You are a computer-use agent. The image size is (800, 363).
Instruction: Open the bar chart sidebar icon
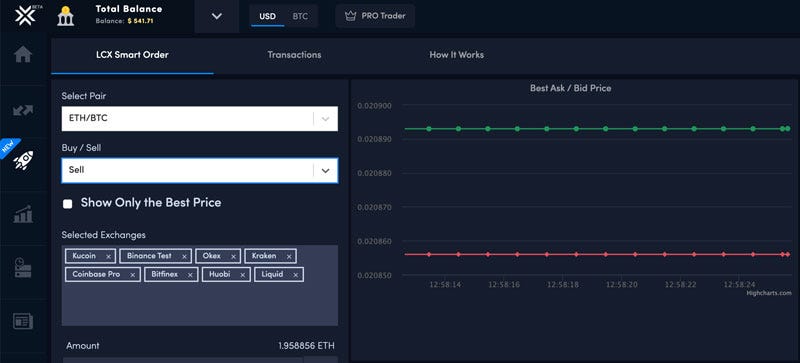23,214
